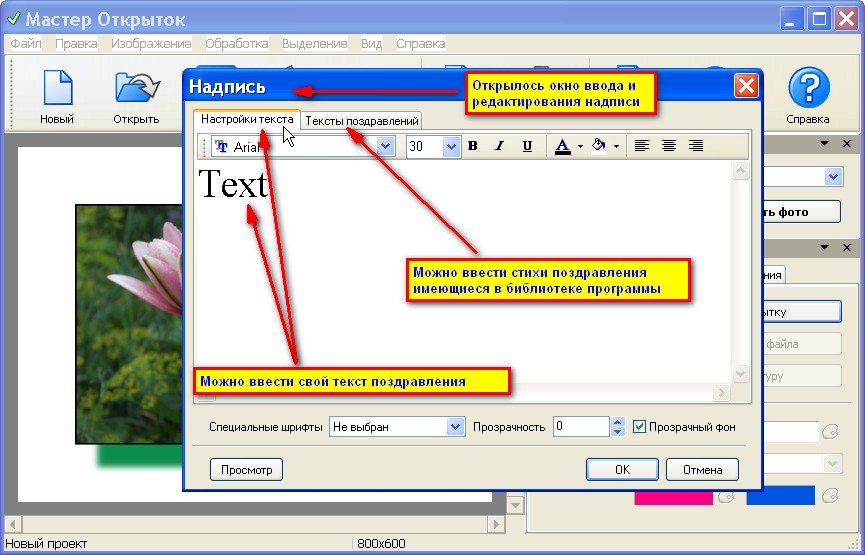Click the canvas vertical scroll down arrow
The width and height of the screenshot is (865, 555).
[515, 505]
